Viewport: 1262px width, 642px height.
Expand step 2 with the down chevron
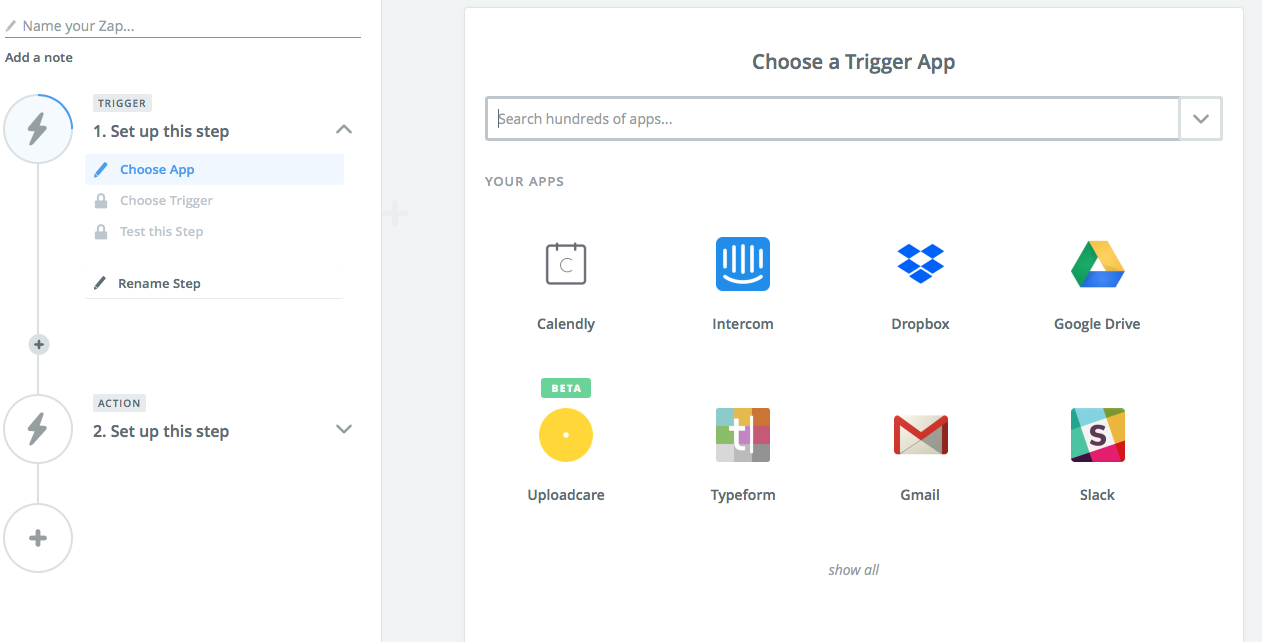(343, 429)
